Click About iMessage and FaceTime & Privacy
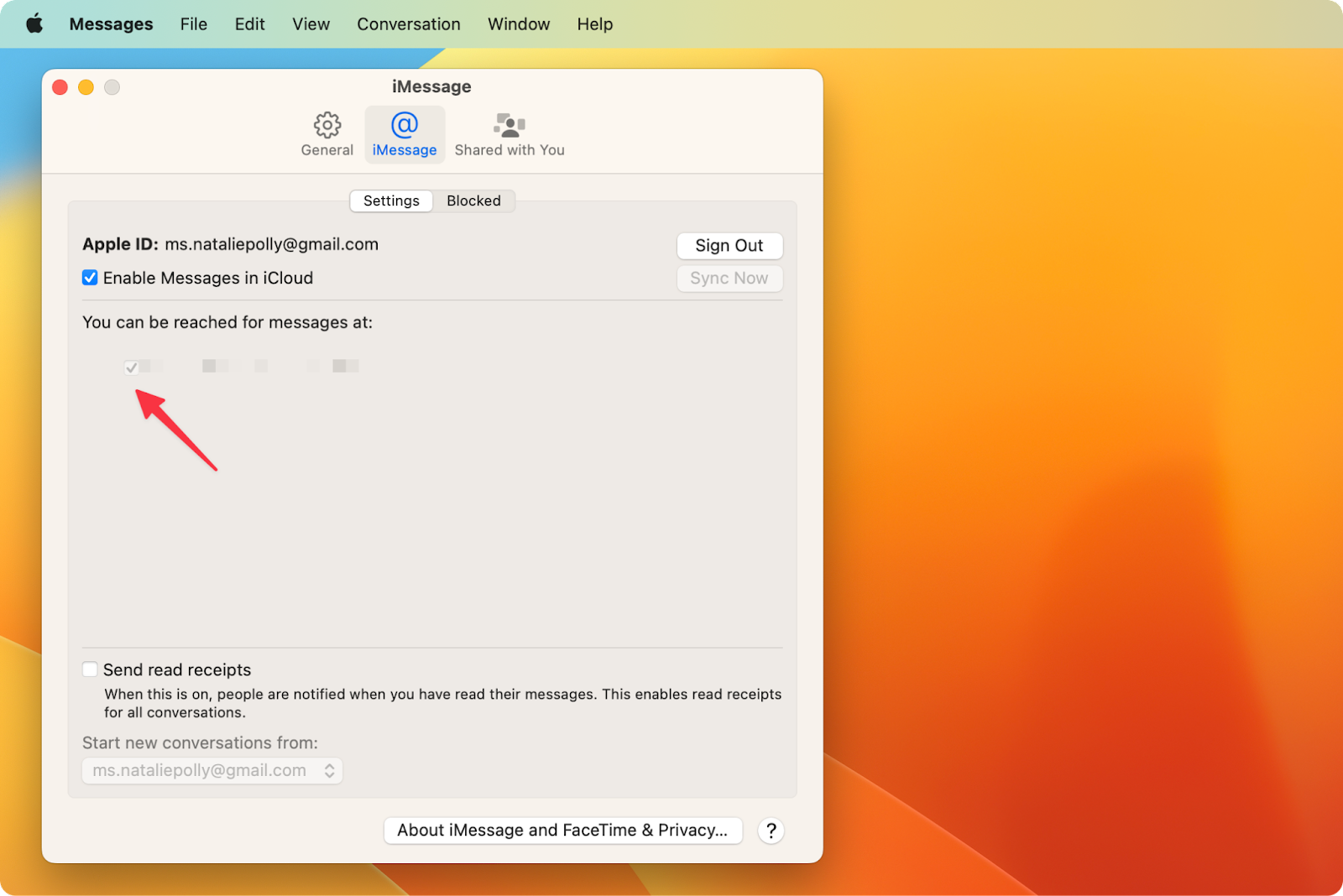This screenshot has height=896, width=1343. pyautogui.click(x=562, y=830)
